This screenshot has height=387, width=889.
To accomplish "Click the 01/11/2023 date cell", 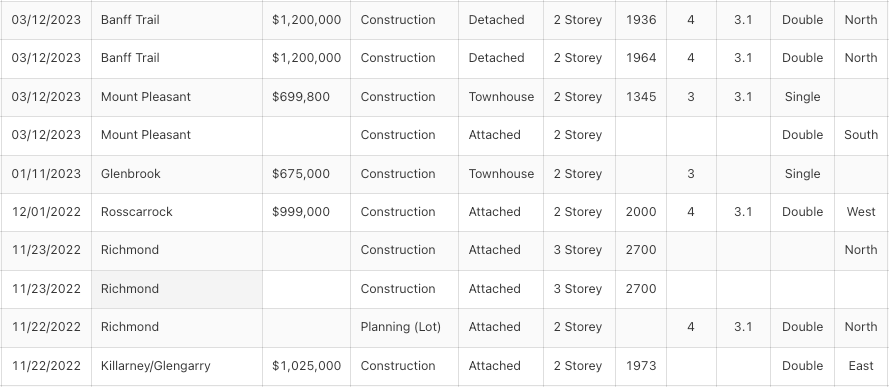I will (46, 174).
